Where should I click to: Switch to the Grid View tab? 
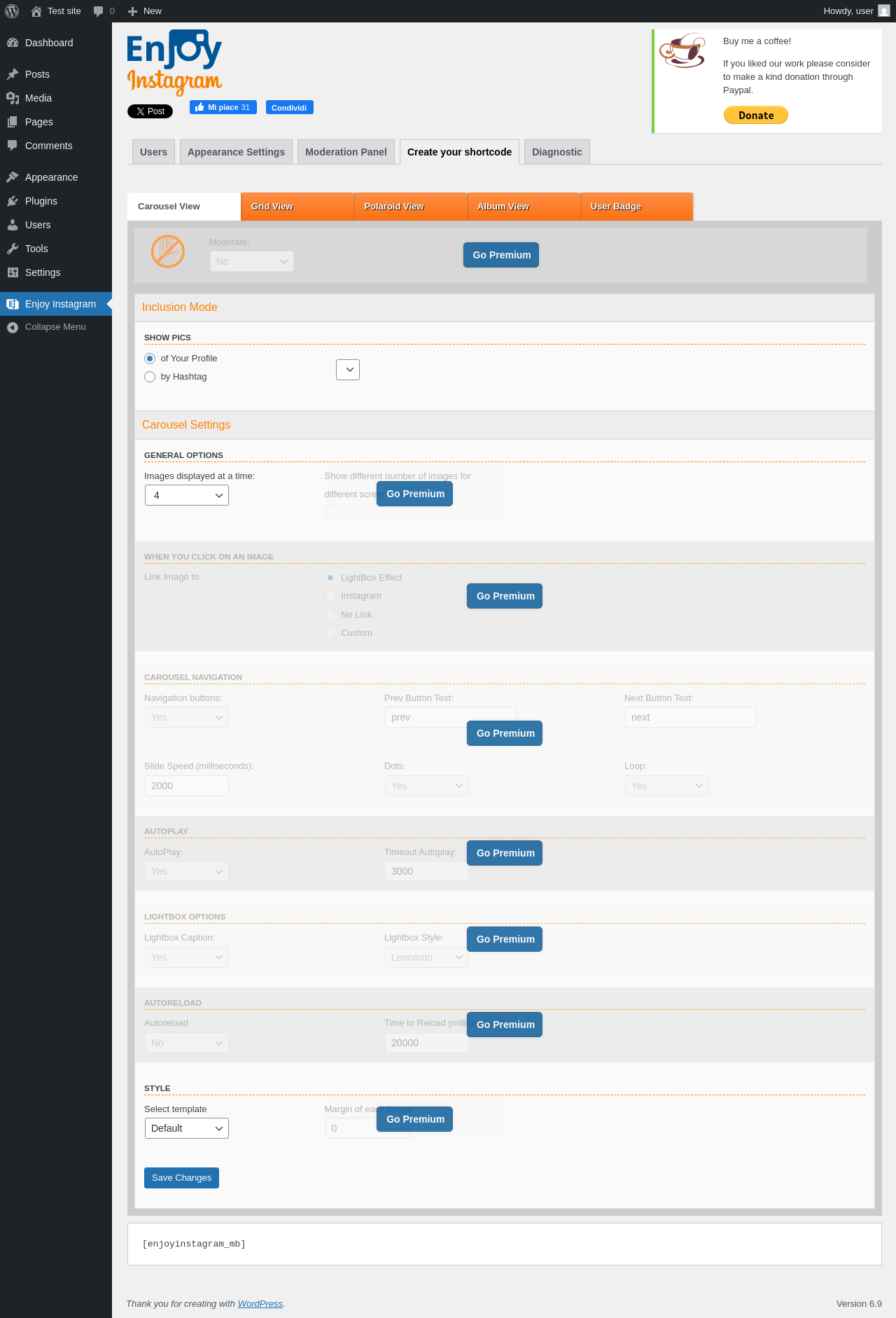297,207
